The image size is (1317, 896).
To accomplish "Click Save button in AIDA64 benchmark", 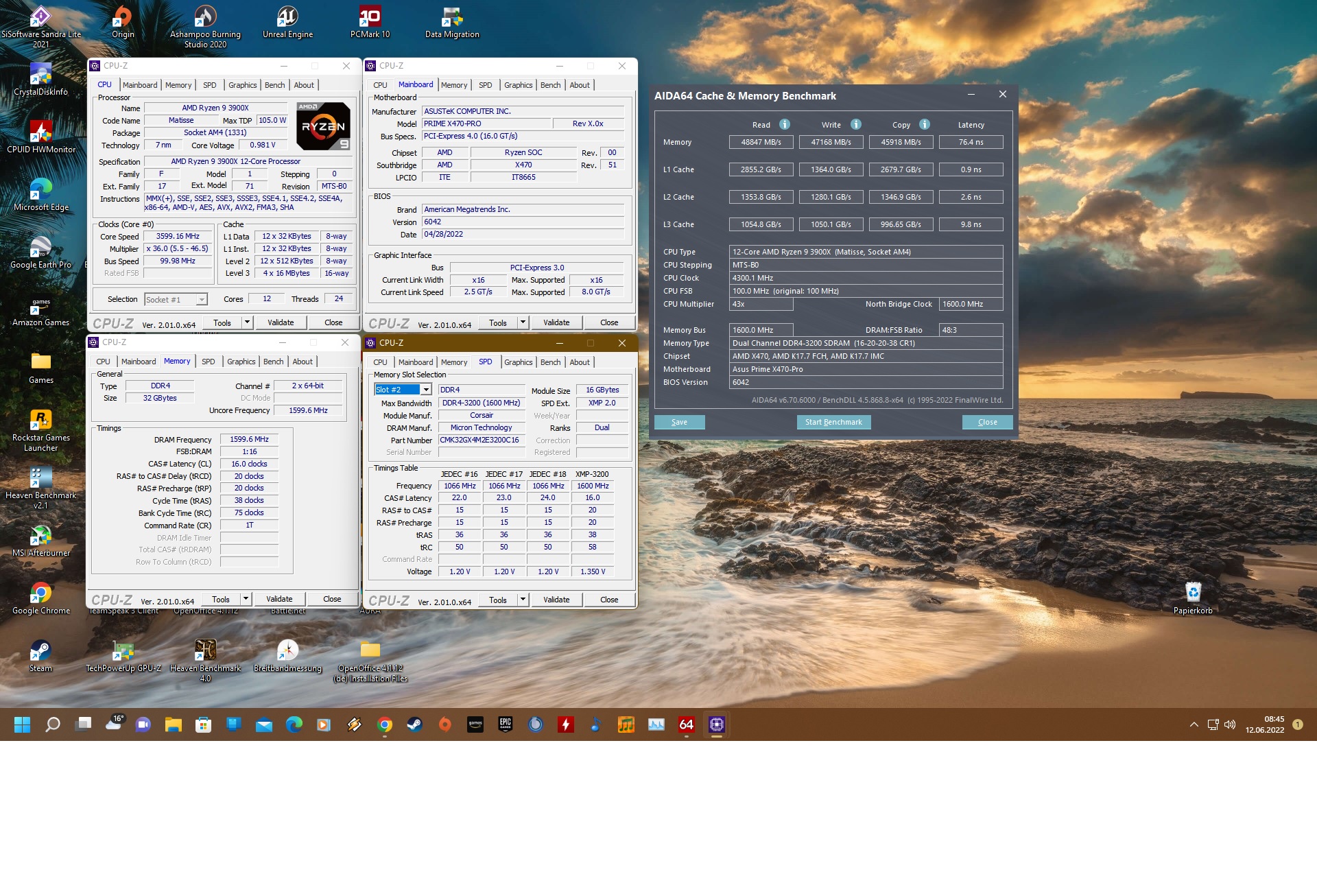I will coord(680,422).
